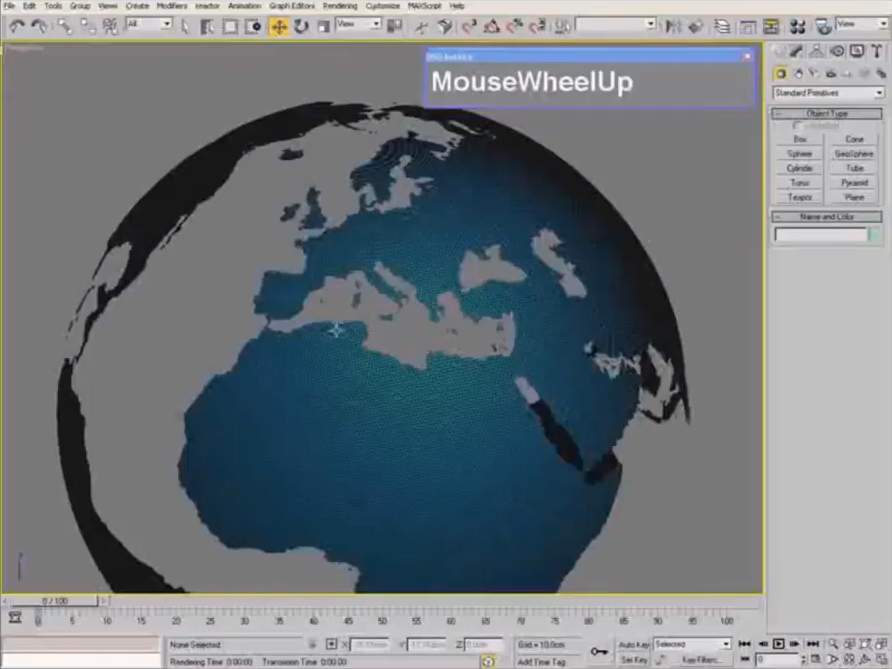This screenshot has height=669, width=892.
Task: Click the Use Pivot Point Center icon
Action: 394,26
